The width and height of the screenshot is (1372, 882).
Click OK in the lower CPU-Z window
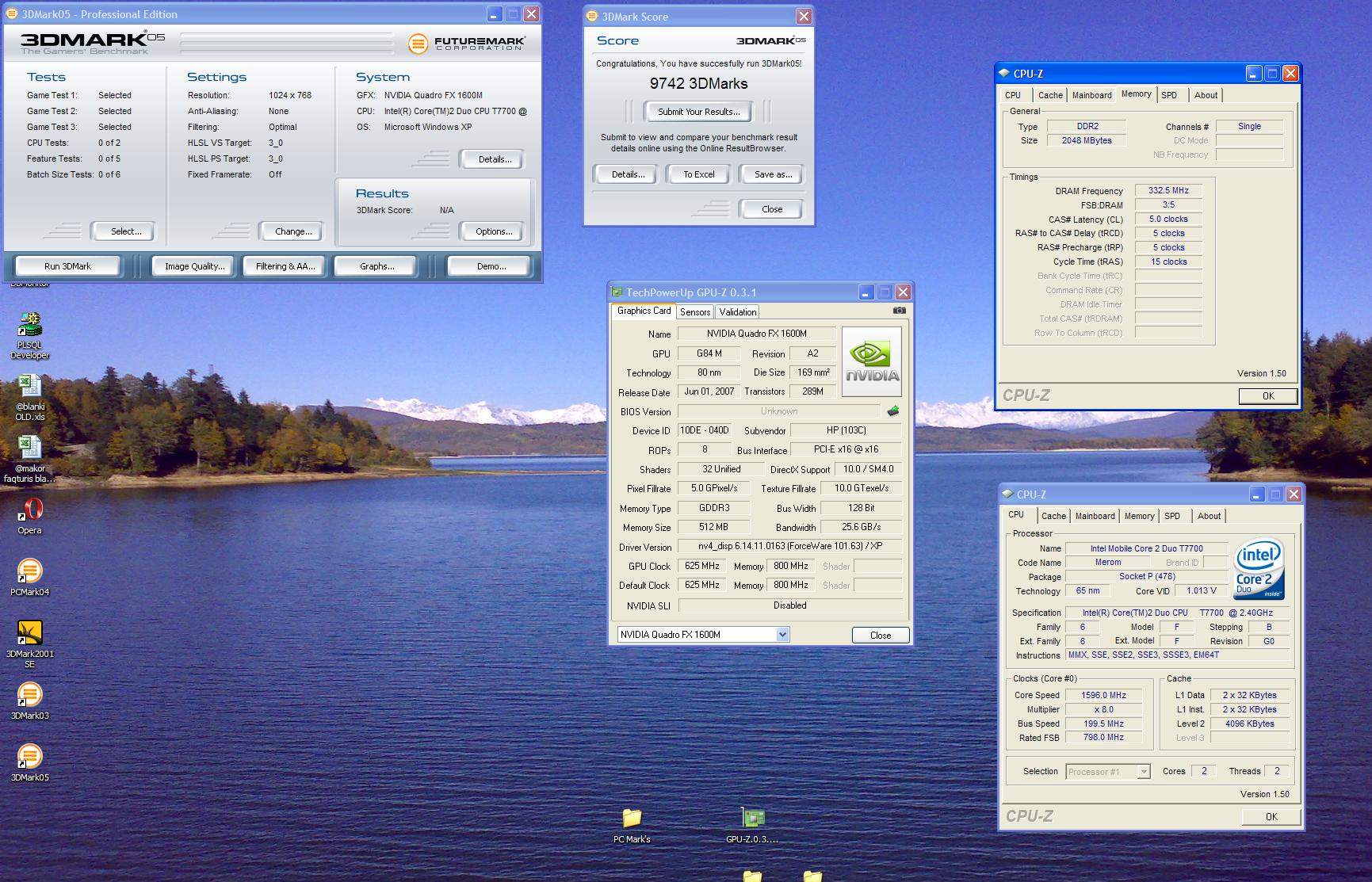tap(1271, 816)
